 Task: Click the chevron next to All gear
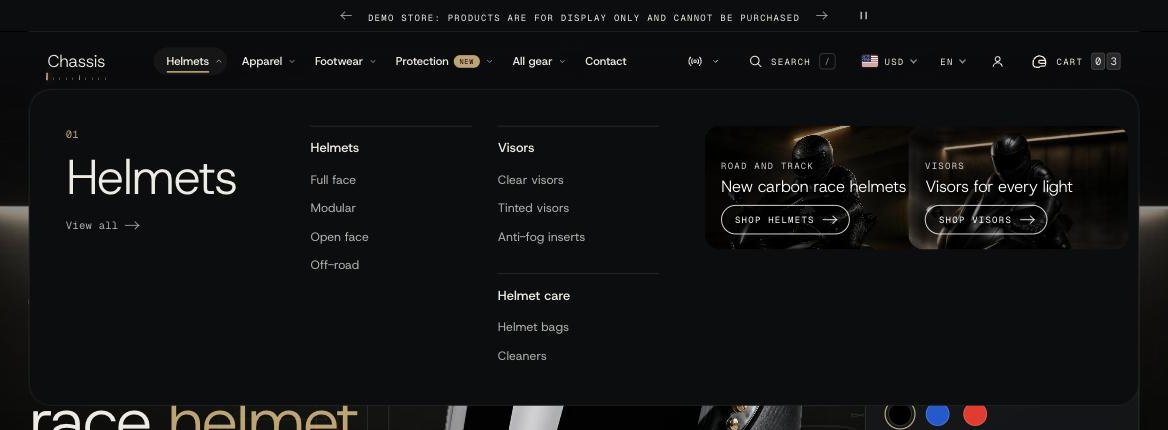click(x=562, y=62)
